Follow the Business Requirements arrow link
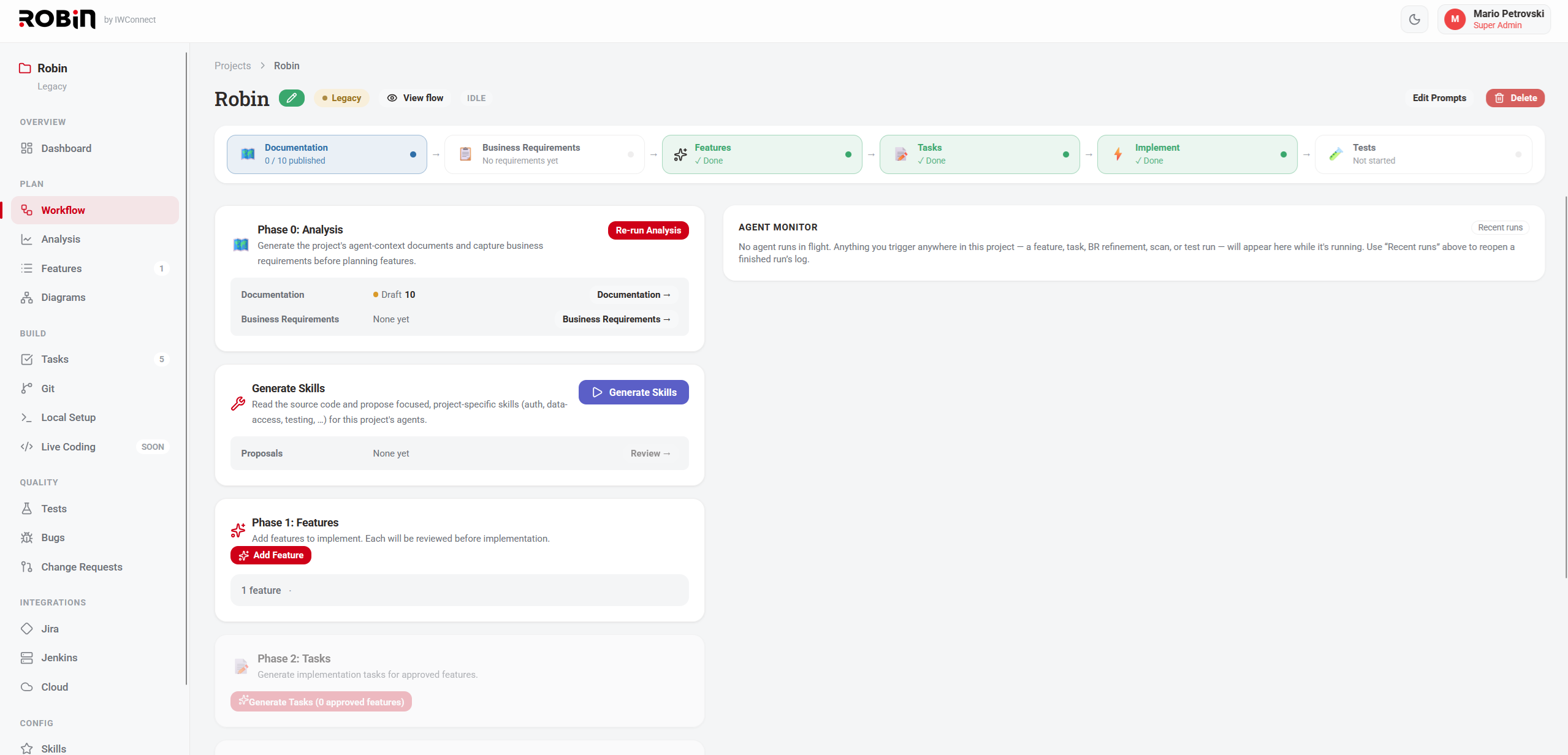The width and height of the screenshot is (1568, 755). (x=617, y=319)
